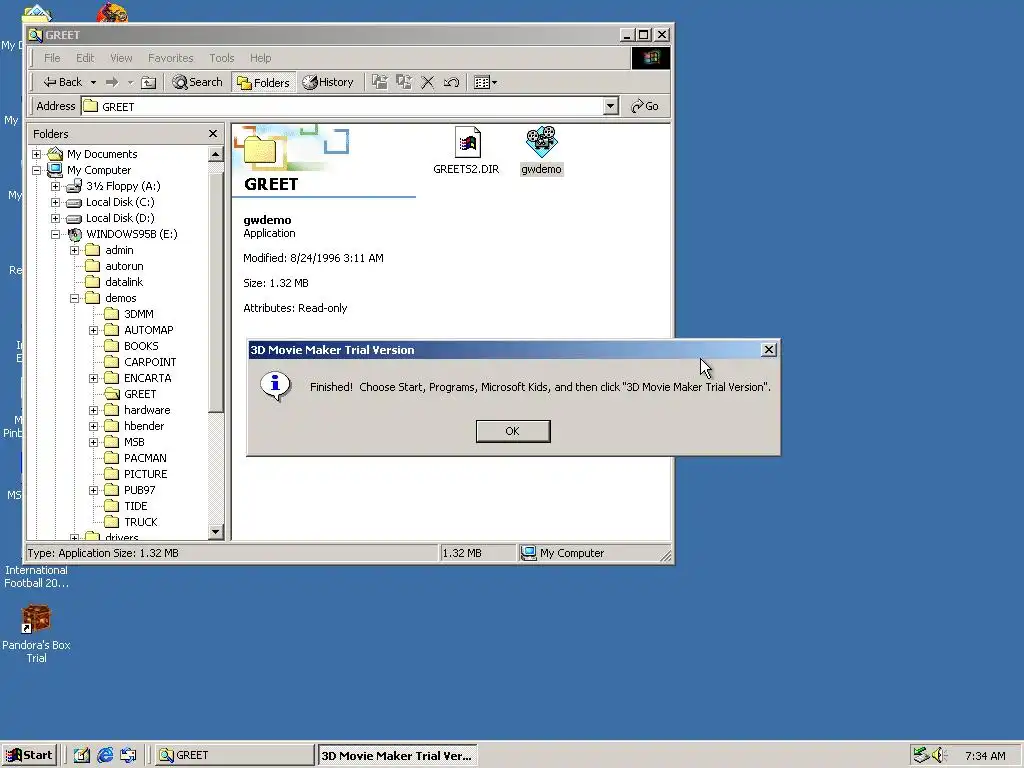
Task: Click the folder tree scroll up arrow
Action: tap(216, 155)
